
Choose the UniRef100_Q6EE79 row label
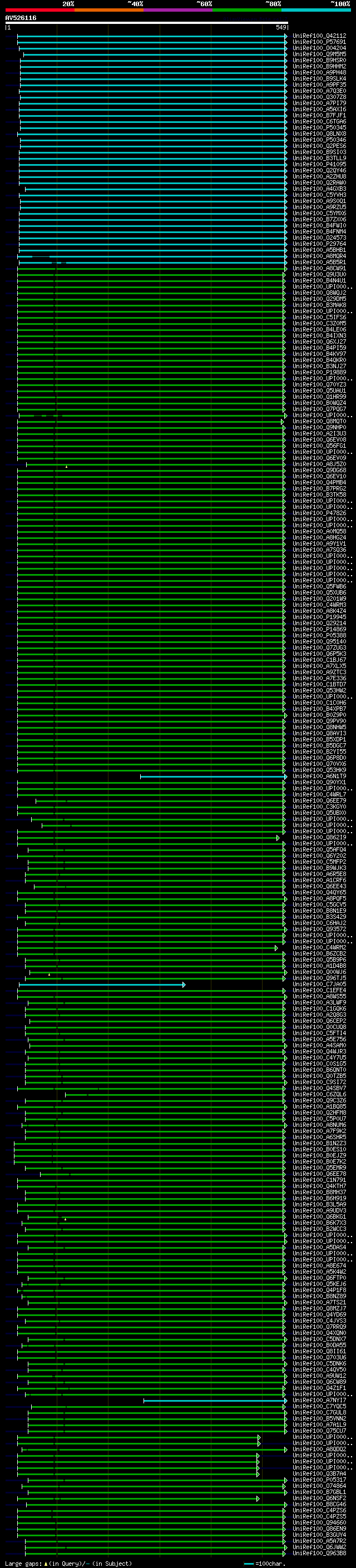[319, 800]
